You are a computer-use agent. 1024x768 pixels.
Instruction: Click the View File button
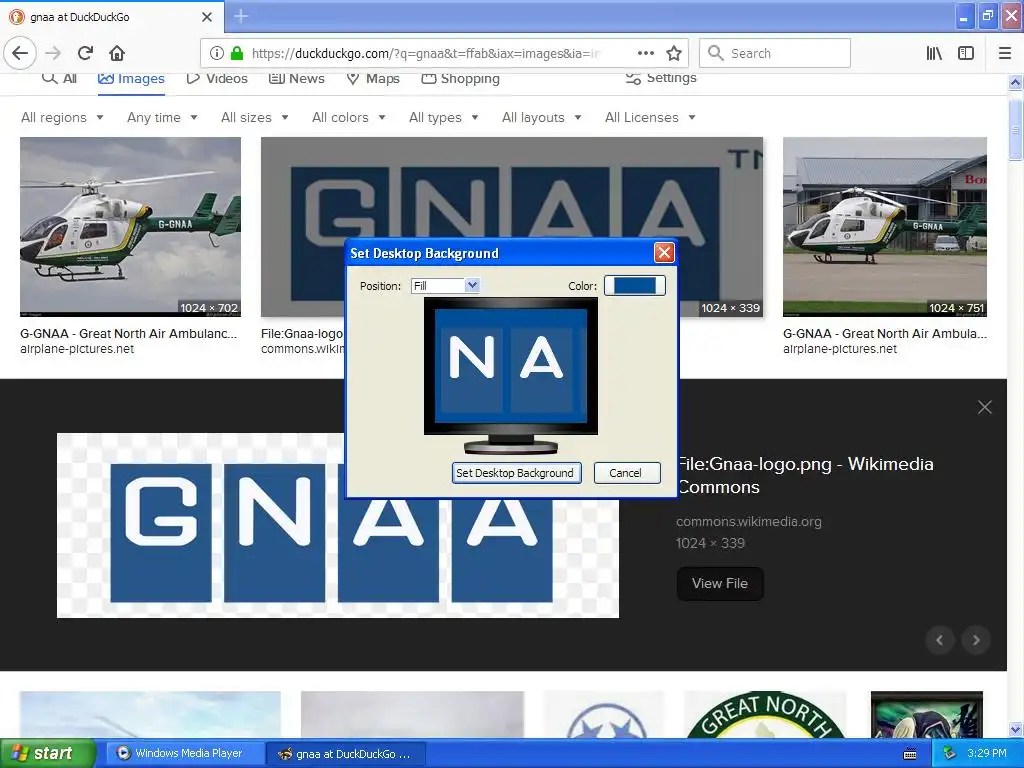point(720,583)
